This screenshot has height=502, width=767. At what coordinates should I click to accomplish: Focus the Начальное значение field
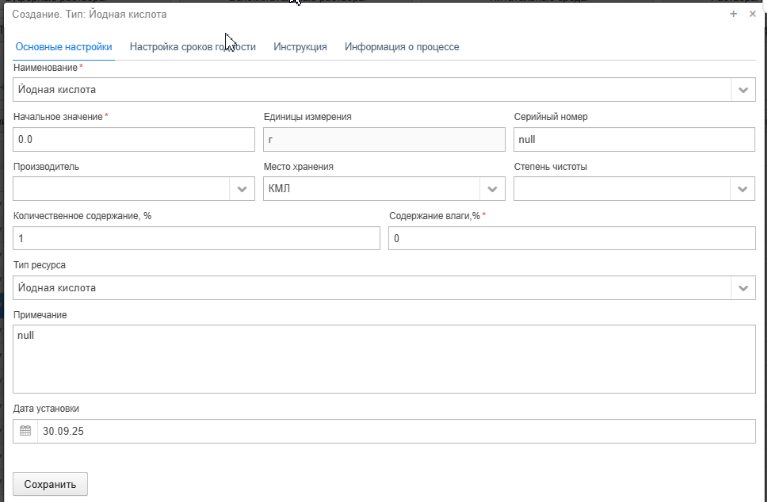point(134,139)
